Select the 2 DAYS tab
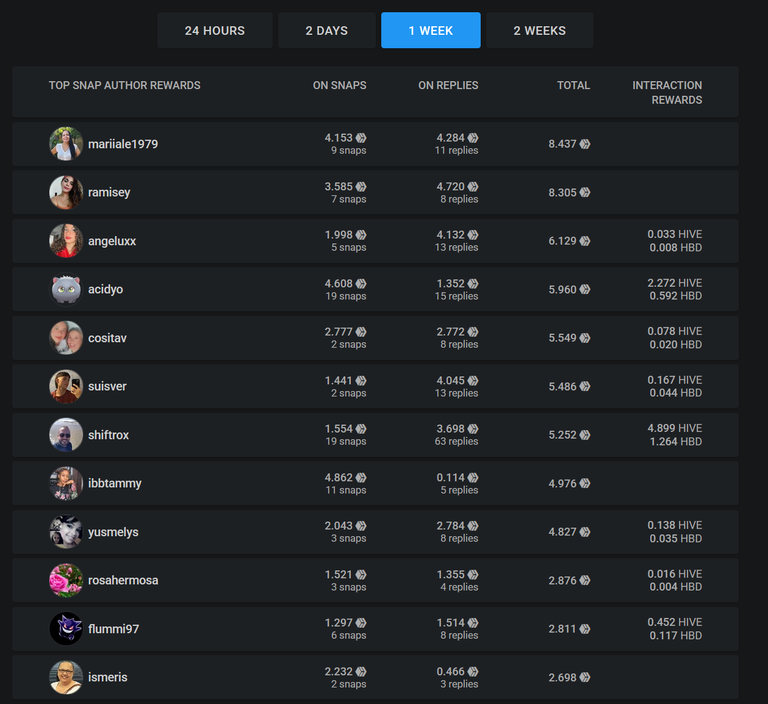This screenshot has width=768, height=704. click(327, 30)
